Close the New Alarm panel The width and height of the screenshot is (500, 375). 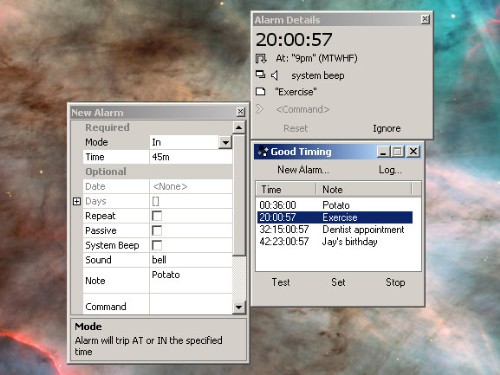[241, 112]
